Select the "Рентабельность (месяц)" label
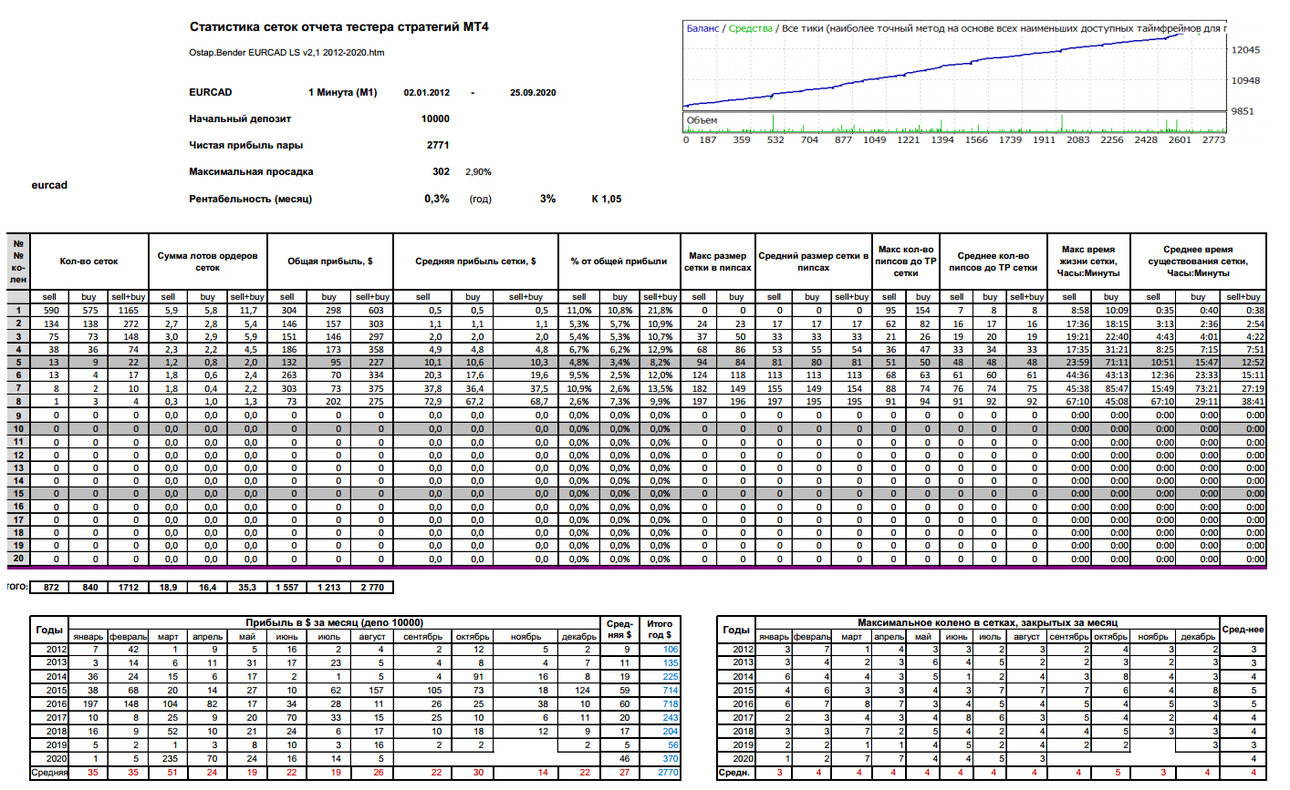 tap(250, 199)
